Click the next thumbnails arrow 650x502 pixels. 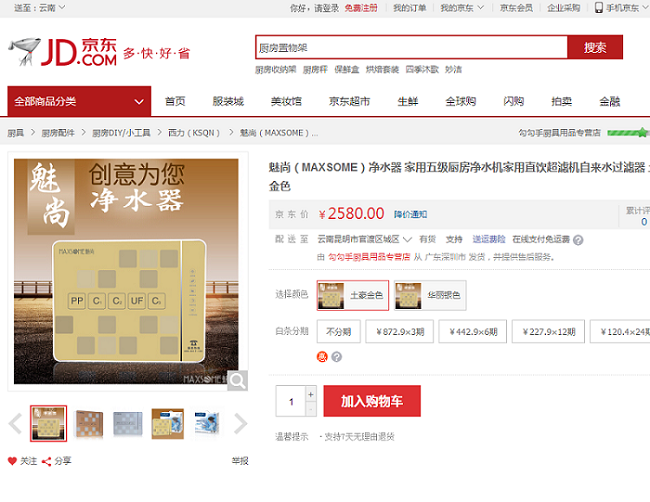(x=240, y=424)
